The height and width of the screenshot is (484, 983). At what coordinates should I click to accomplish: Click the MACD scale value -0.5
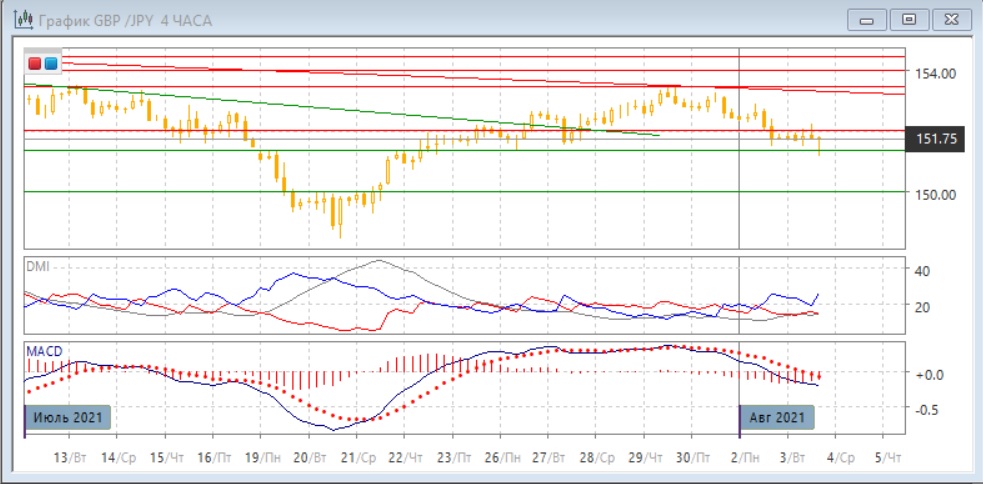[930, 408]
